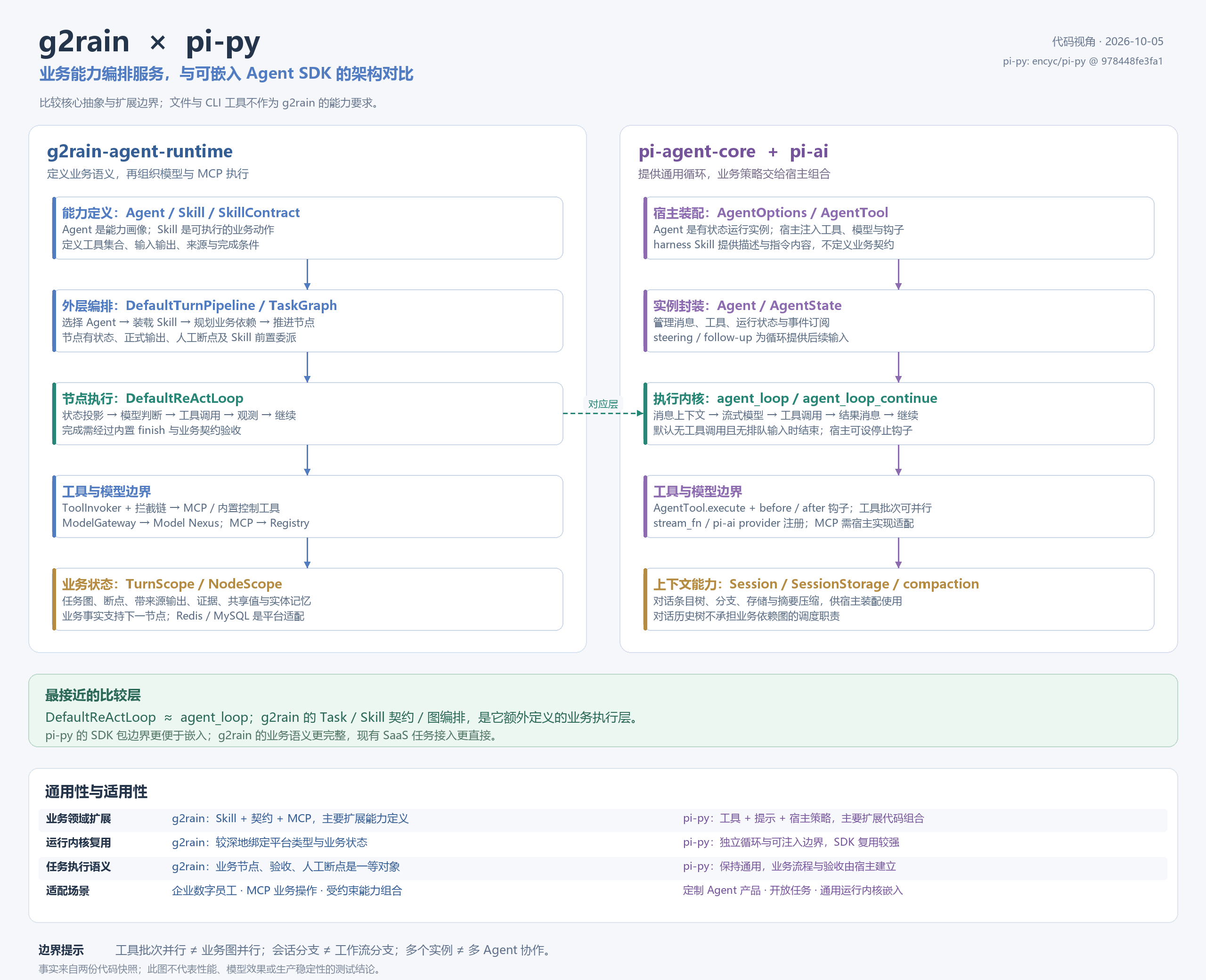1206x980 pixels.
Task: Click the subtitle '业务能力编排服务，与可嵌入 Agent SDK 的架构对比'
Action: pyautogui.click(x=226, y=73)
